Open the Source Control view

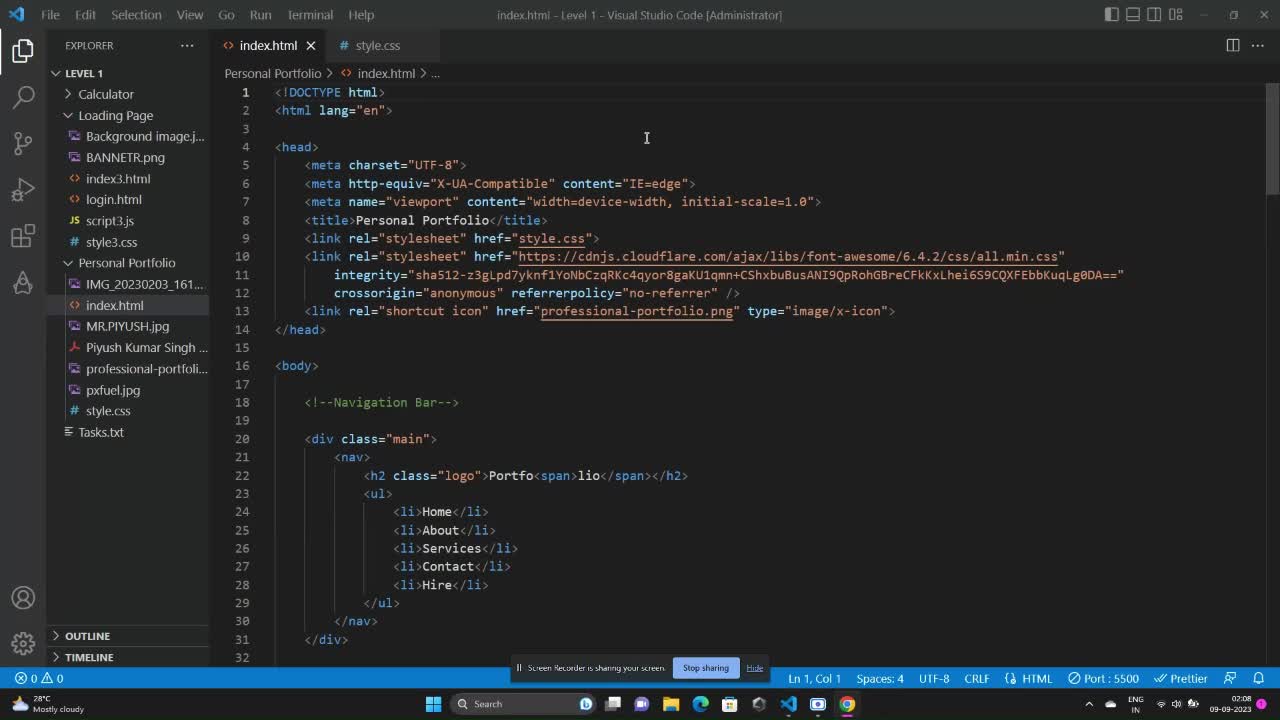click(x=23, y=143)
